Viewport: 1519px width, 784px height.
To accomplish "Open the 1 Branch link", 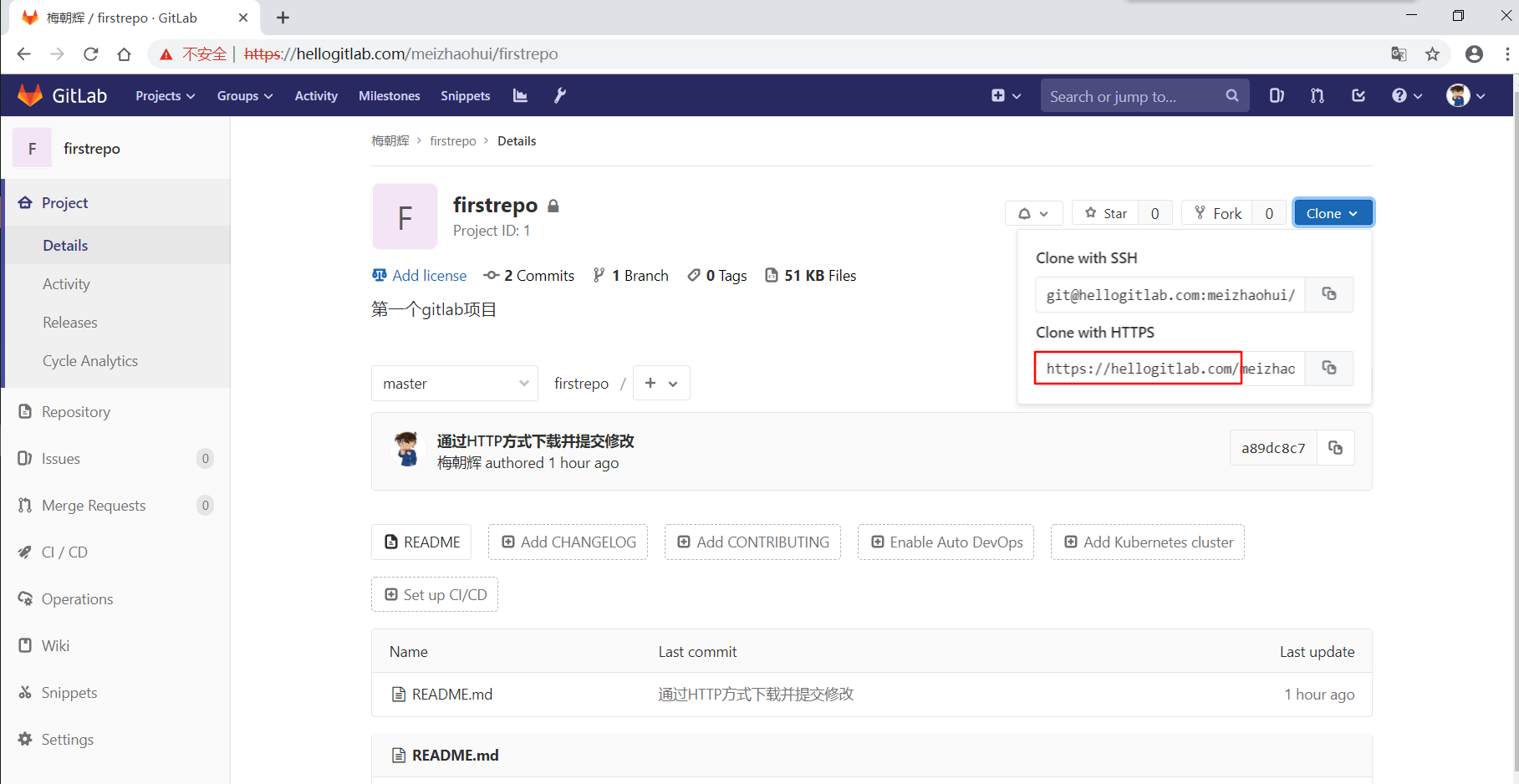I will pos(630,275).
